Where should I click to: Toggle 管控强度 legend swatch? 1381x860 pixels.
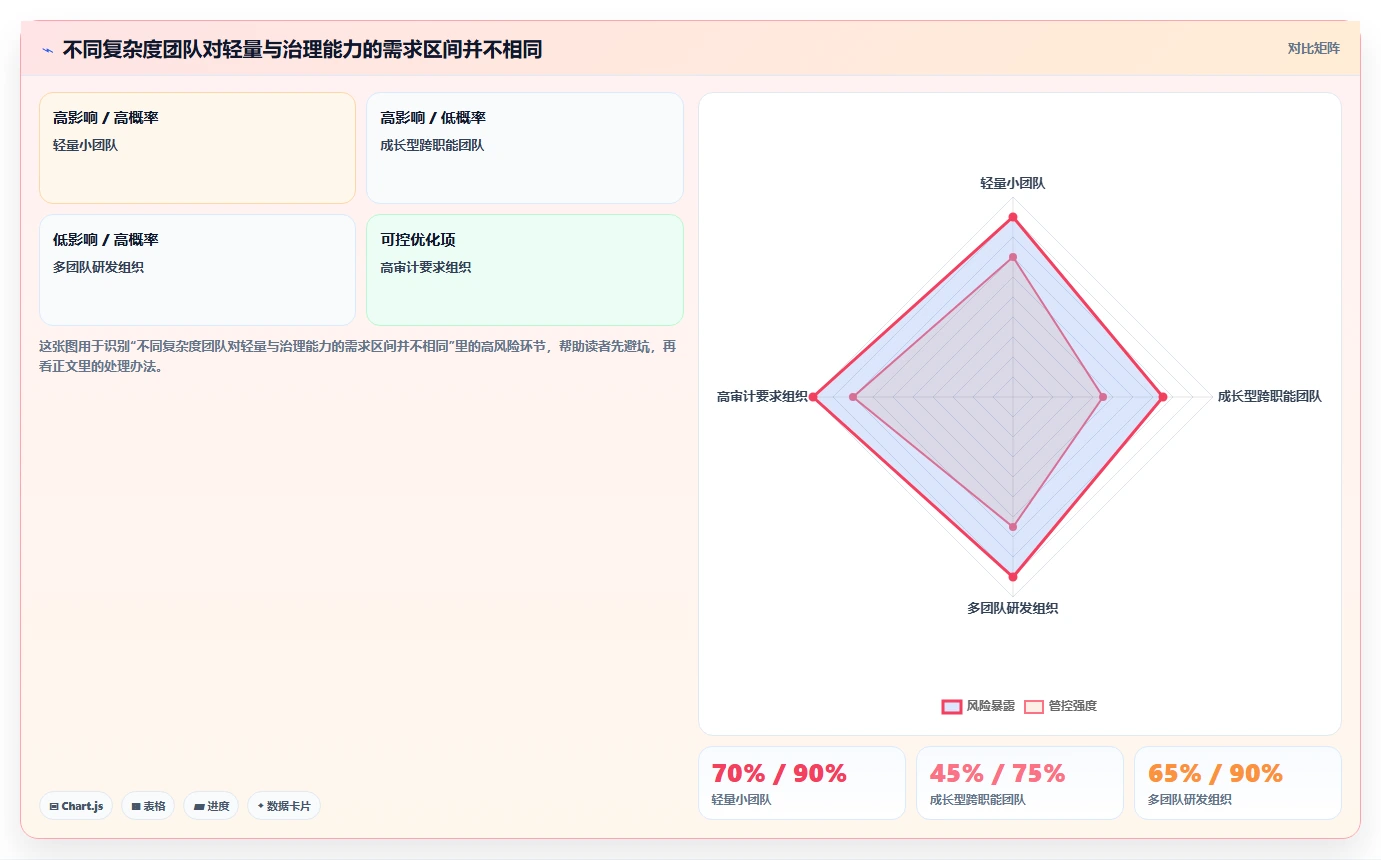tap(1034, 706)
